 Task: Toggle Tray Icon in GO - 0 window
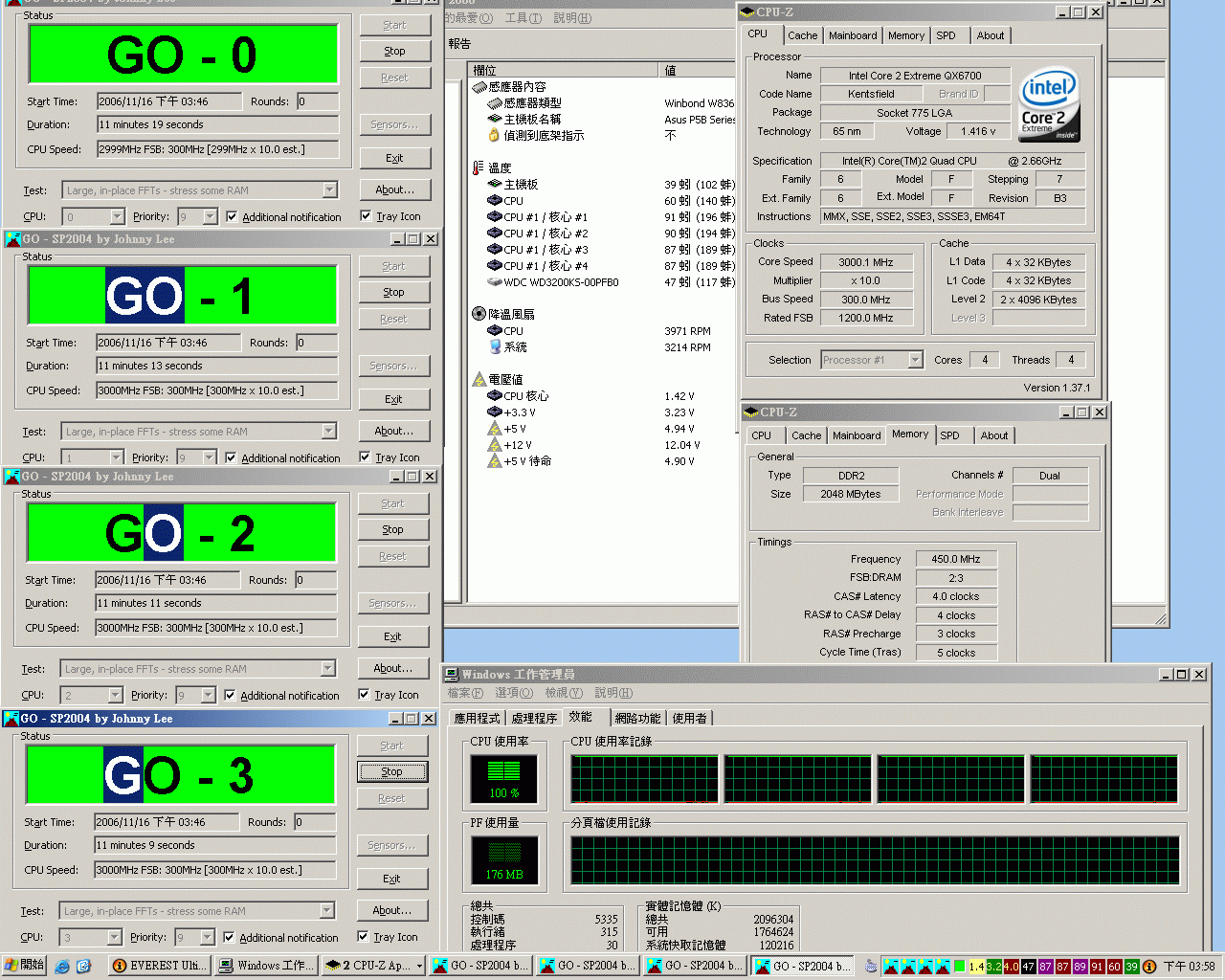tap(366, 215)
